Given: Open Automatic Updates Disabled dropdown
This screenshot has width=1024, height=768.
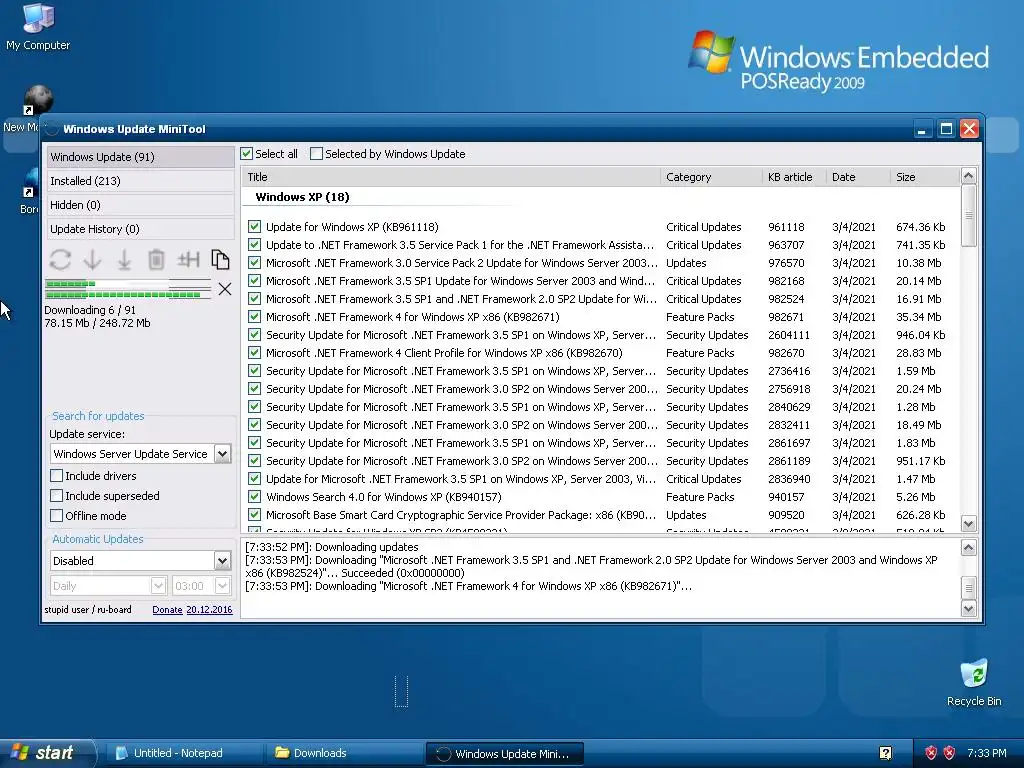Looking at the screenshot, I should click(222, 561).
